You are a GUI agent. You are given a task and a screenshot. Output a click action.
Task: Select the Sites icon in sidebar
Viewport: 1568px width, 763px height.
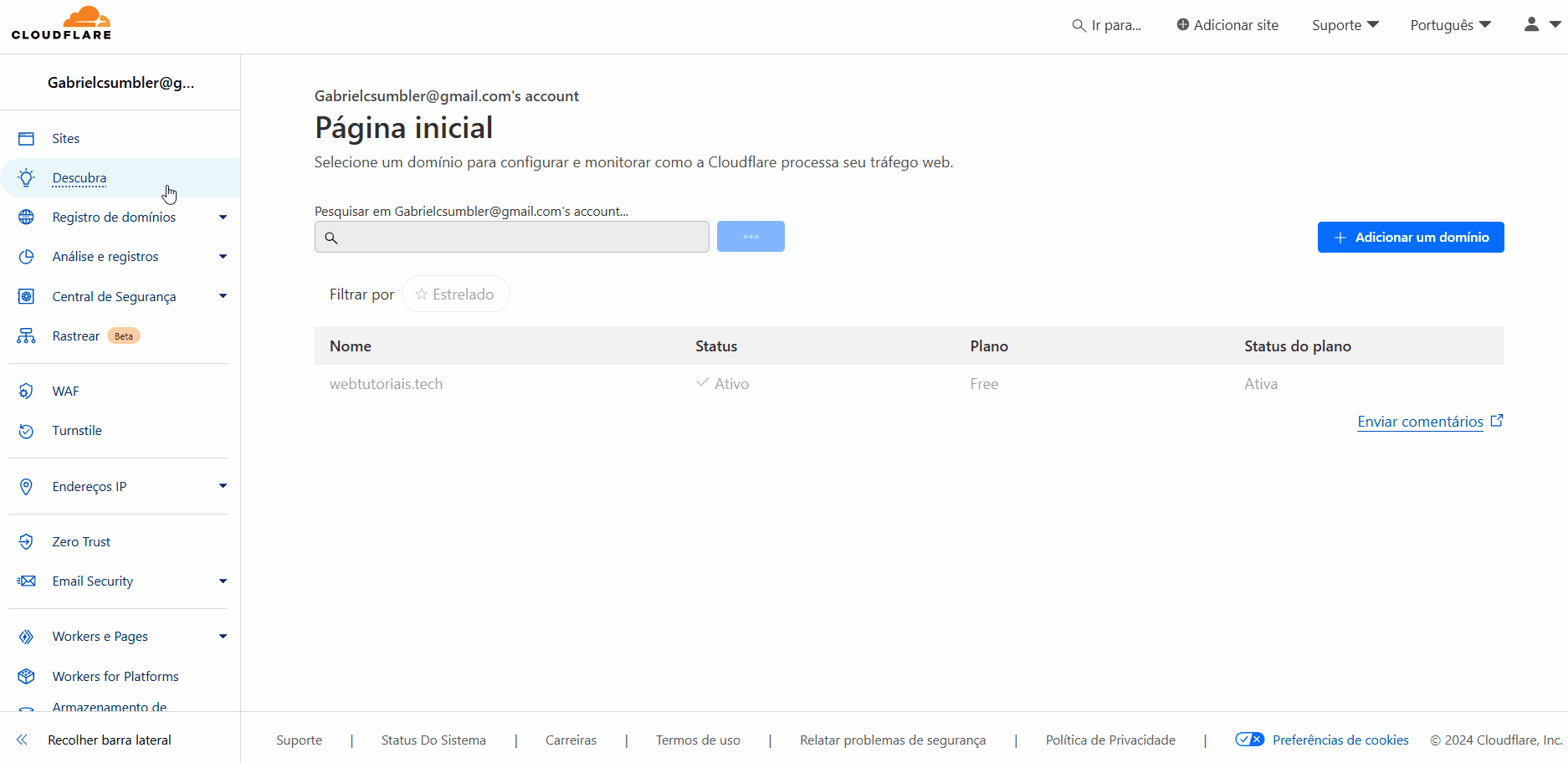[26, 137]
